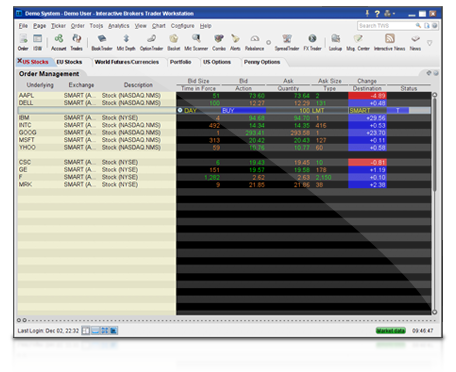Screen dimensions: 456x372
Task: Open the Tools menu
Action: click(x=96, y=26)
